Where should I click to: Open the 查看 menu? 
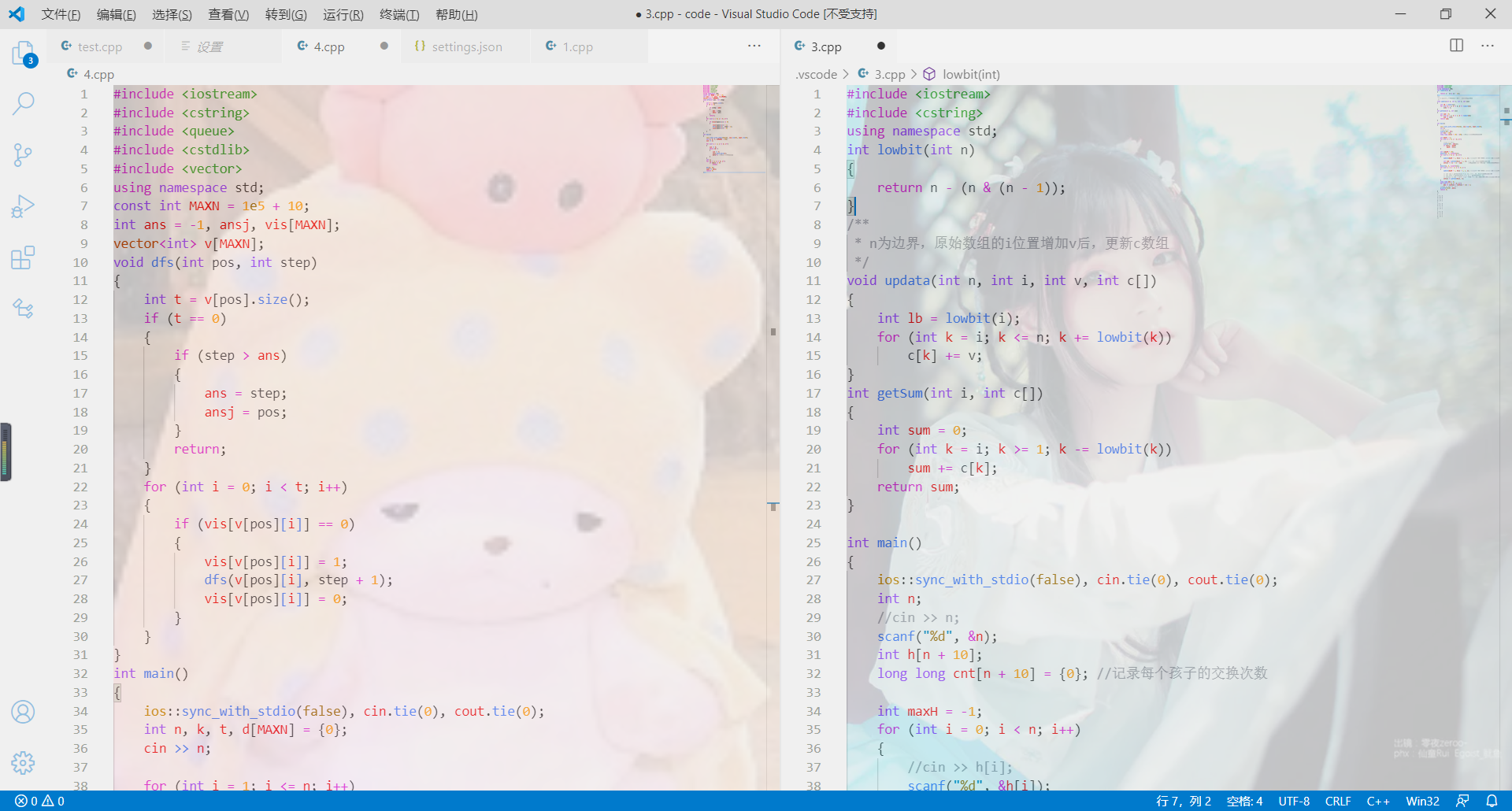228,14
